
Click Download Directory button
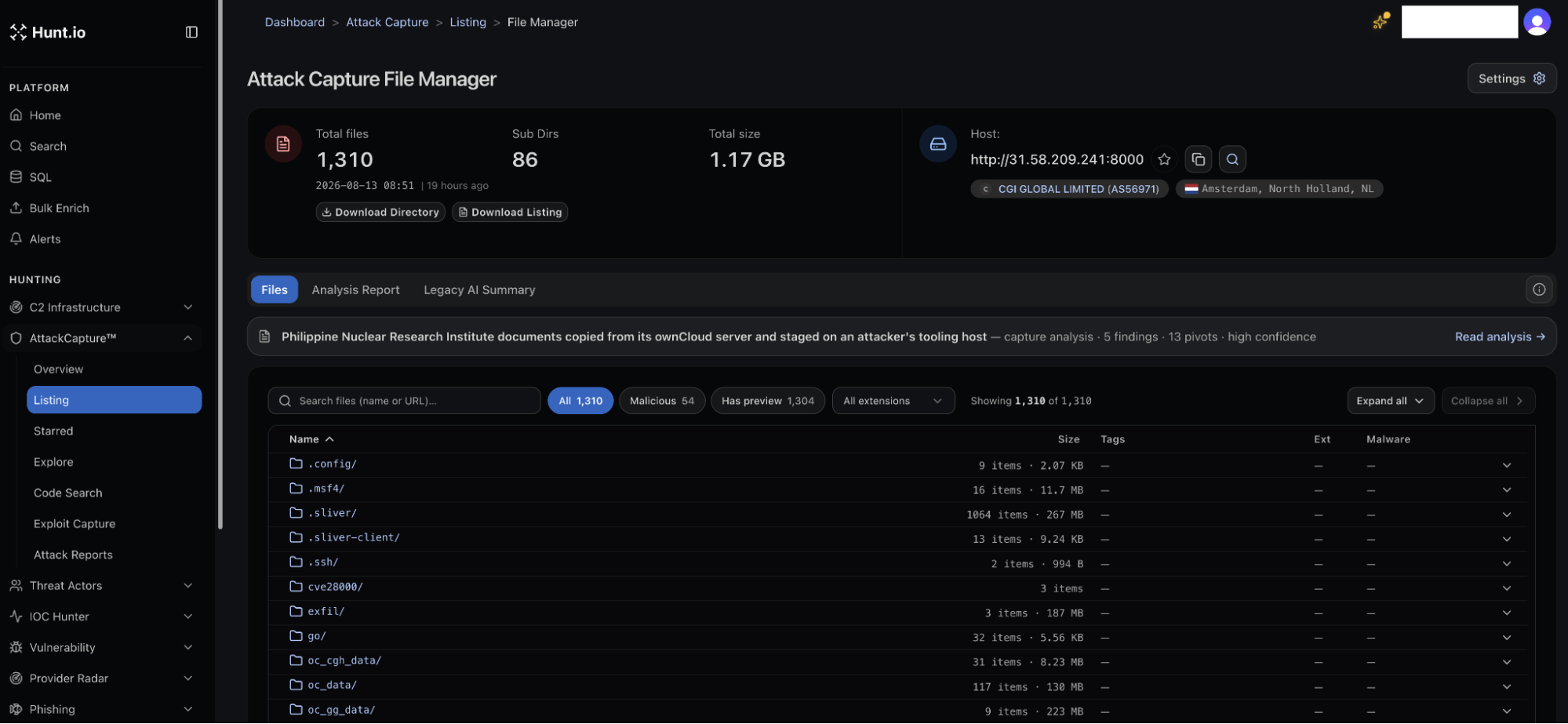380,212
